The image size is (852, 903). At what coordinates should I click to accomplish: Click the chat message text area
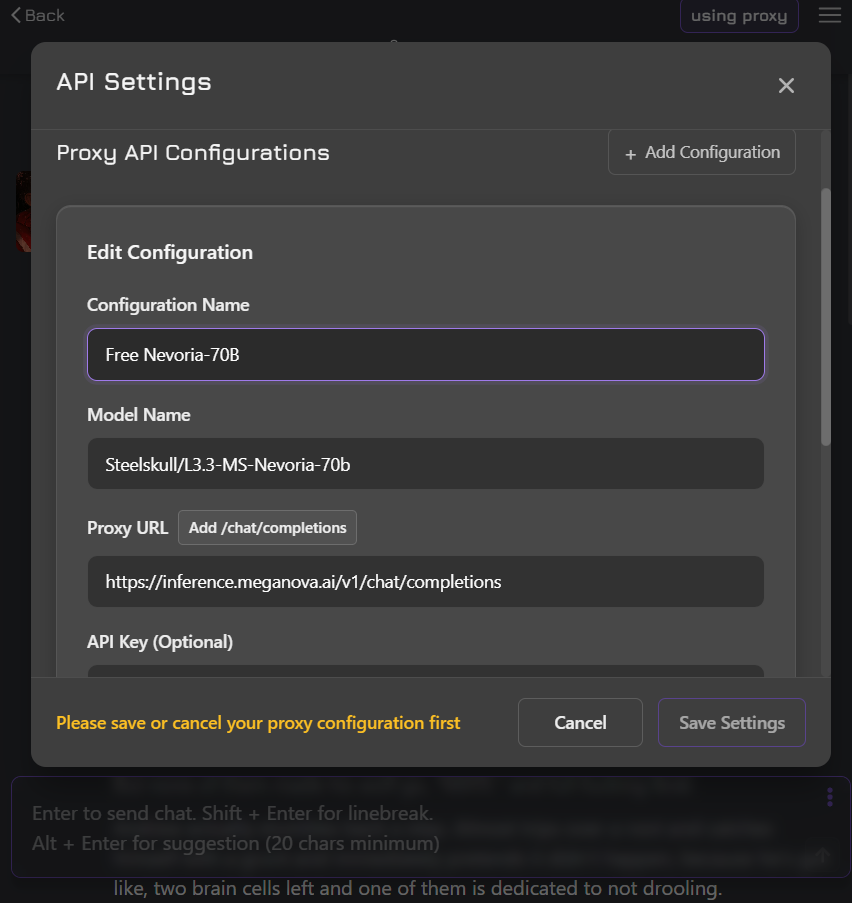click(400, 828)
